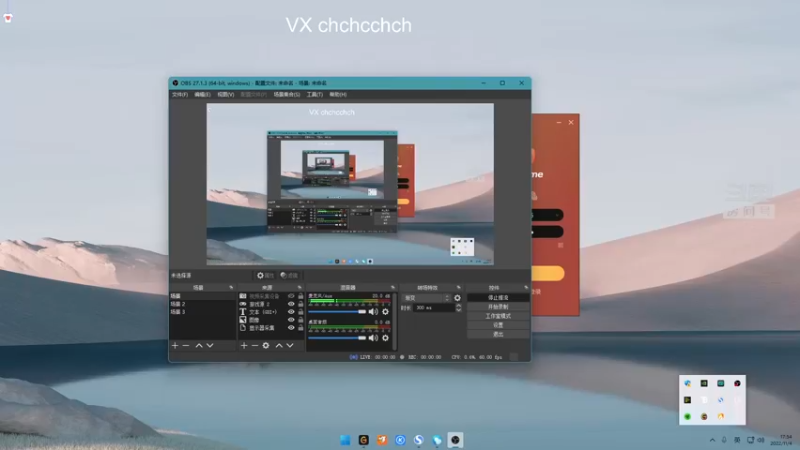Open the 场景集合(S) menu
Screen dimensions: 800x450
pyautogui.click(x=287, y=94)
